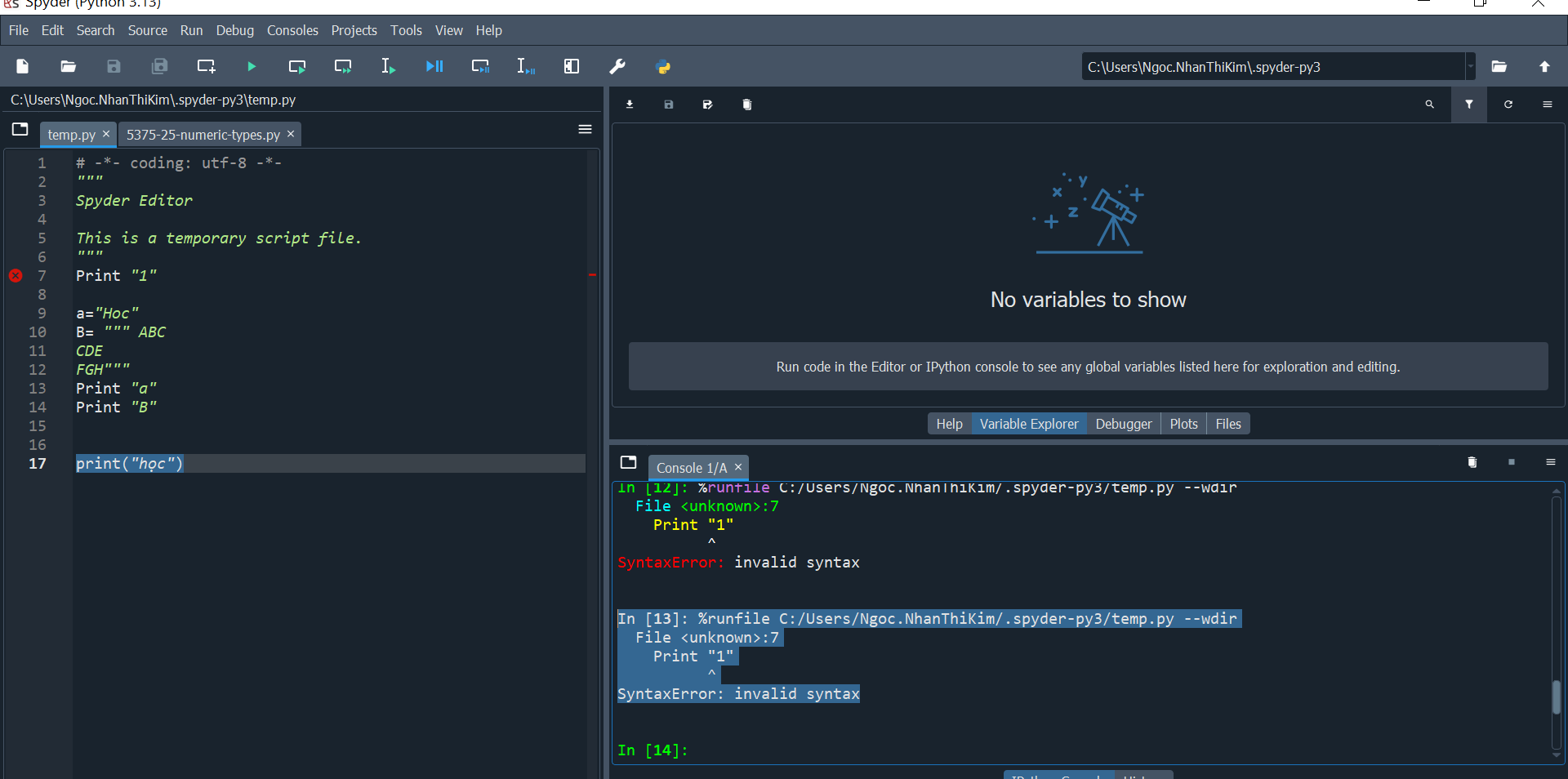Switch to Debugger pane tab
The height and width of the screenshot is (779, 1568).
(x=1123, y=424)
